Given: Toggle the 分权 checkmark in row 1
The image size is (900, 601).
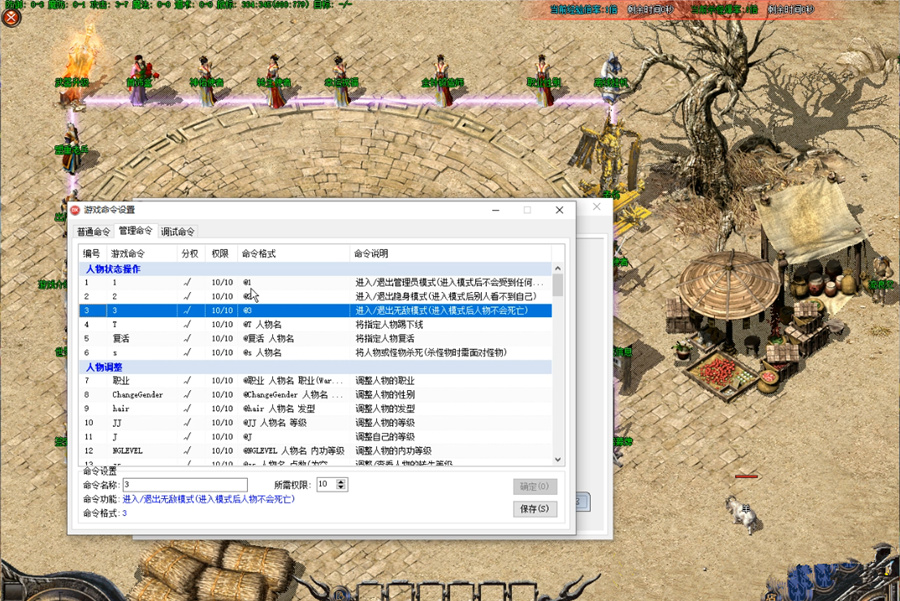Looking at the screenshot, I should point(188,282).
